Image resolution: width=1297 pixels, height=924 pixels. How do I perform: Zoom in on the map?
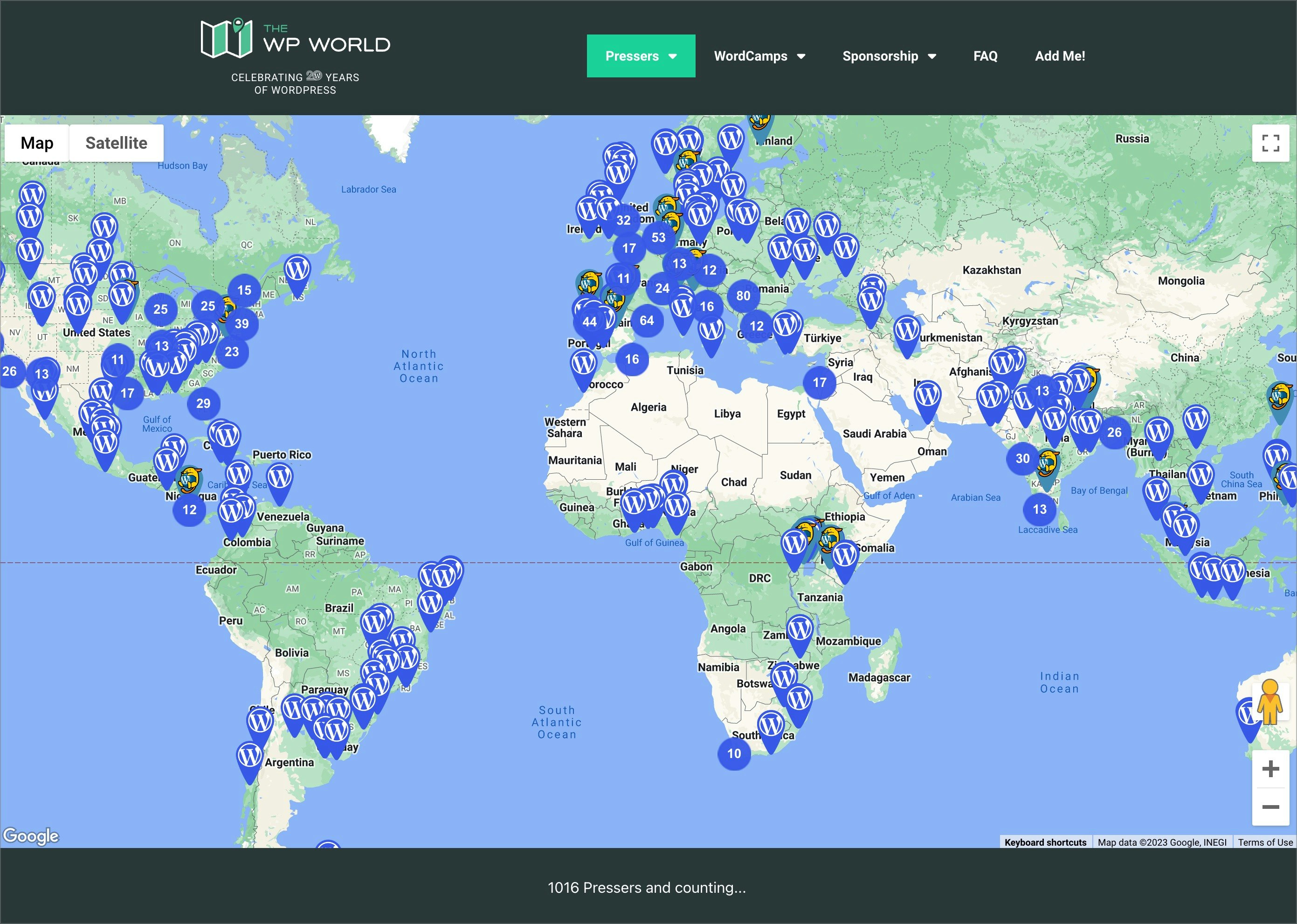pos(1270,769)
